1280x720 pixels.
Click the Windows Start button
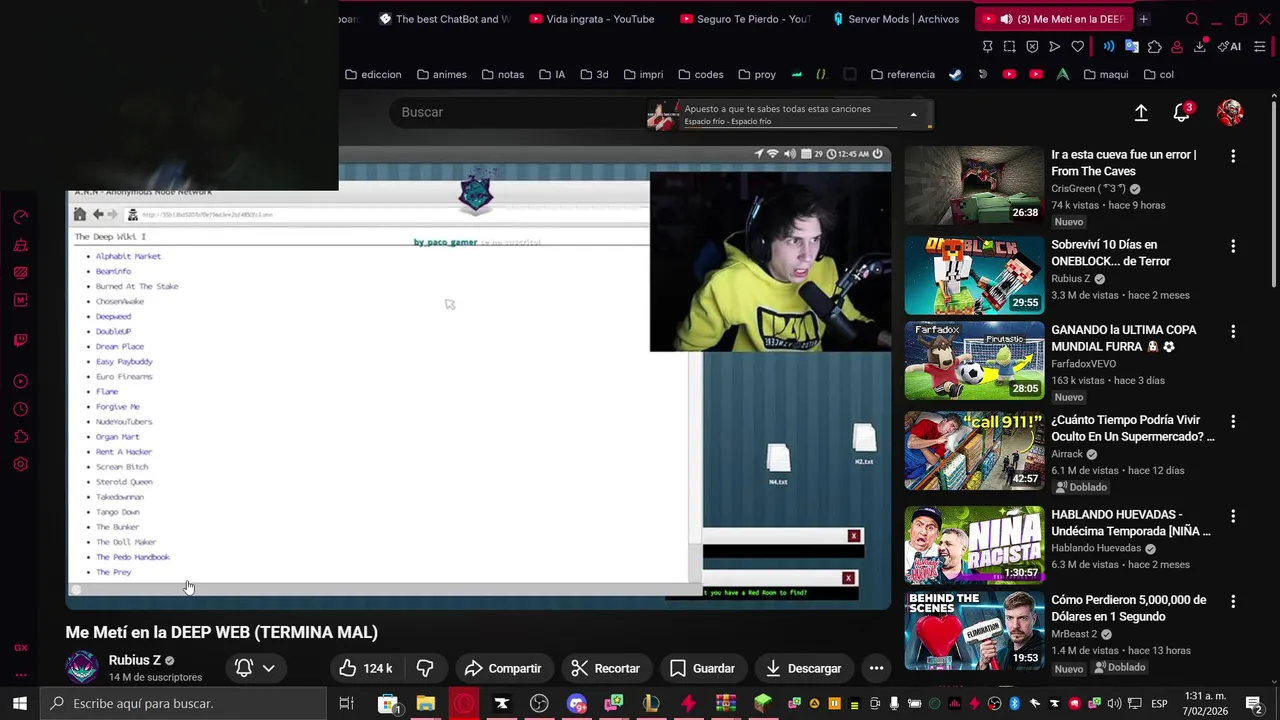20,703
